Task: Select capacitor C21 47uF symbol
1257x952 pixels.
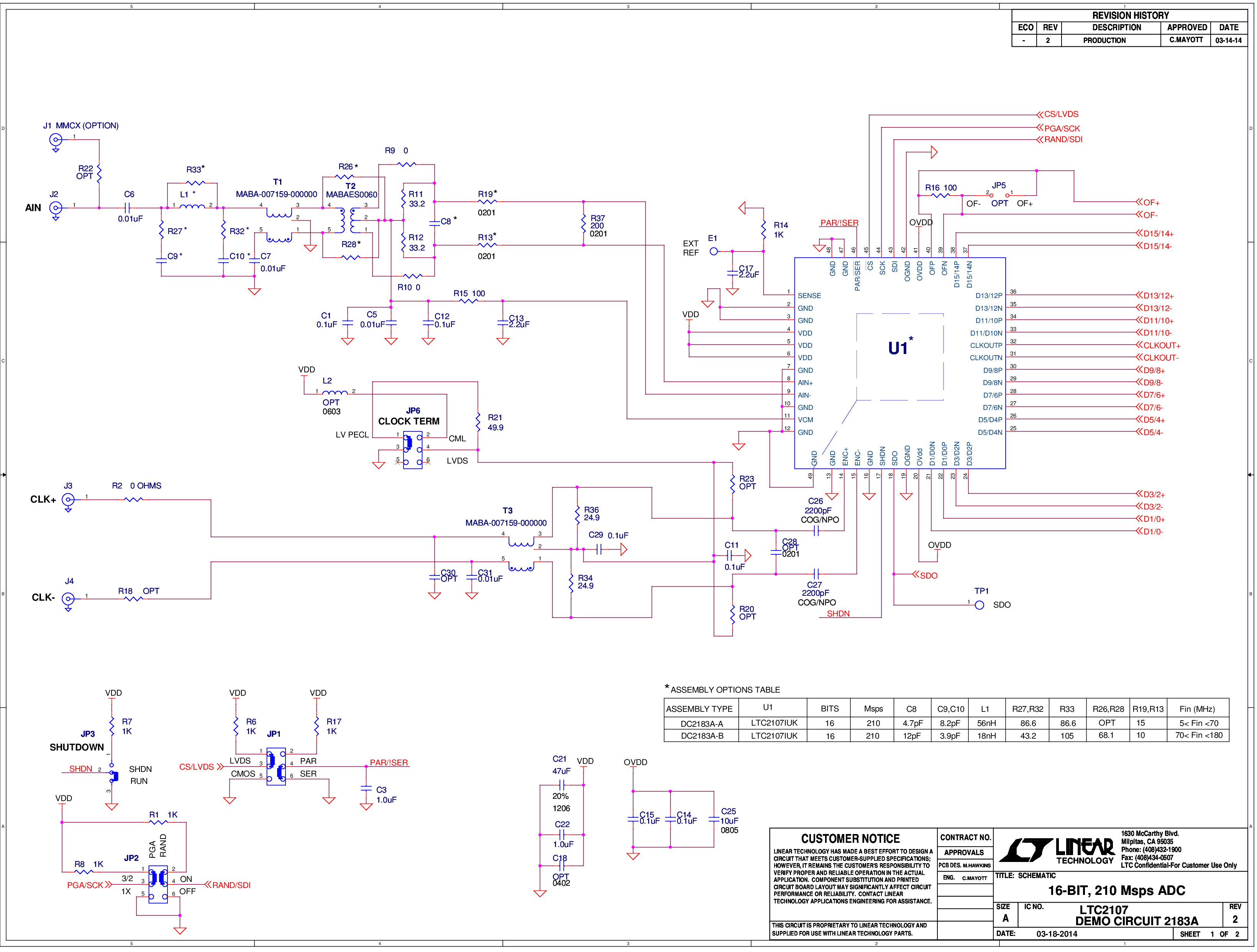Action: click(561, 785)
